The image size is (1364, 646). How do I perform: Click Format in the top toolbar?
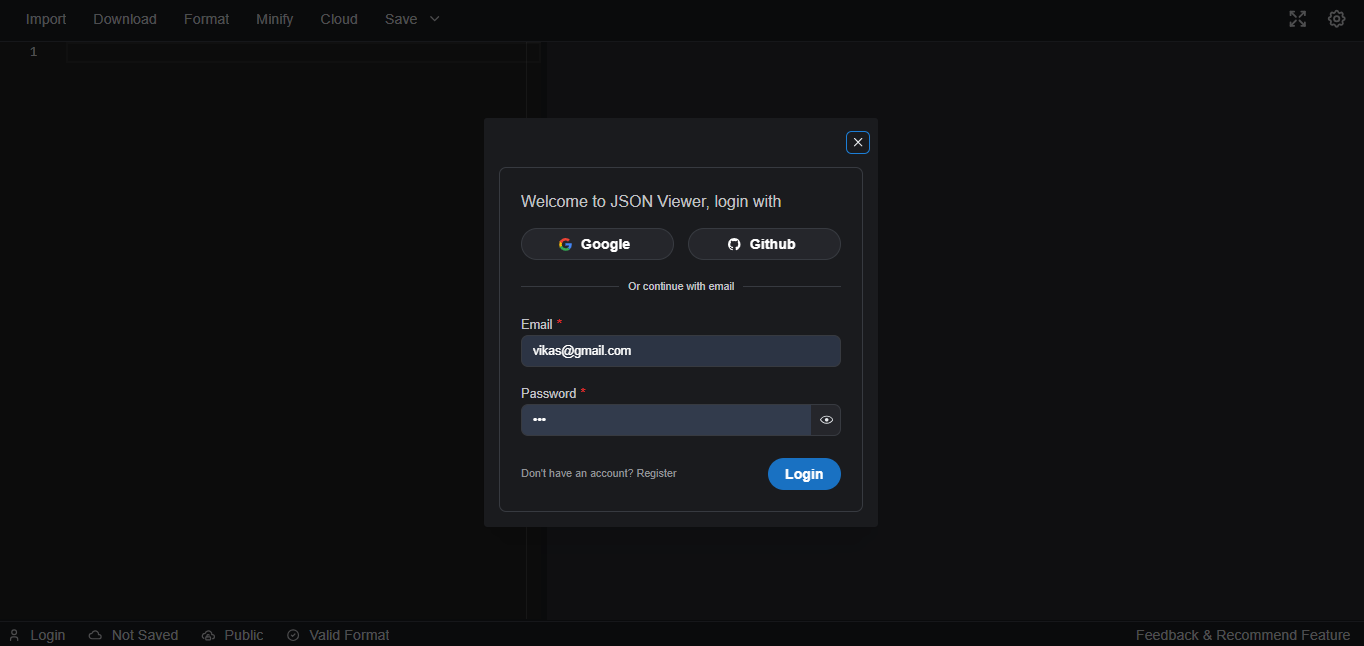pos(206,19)
